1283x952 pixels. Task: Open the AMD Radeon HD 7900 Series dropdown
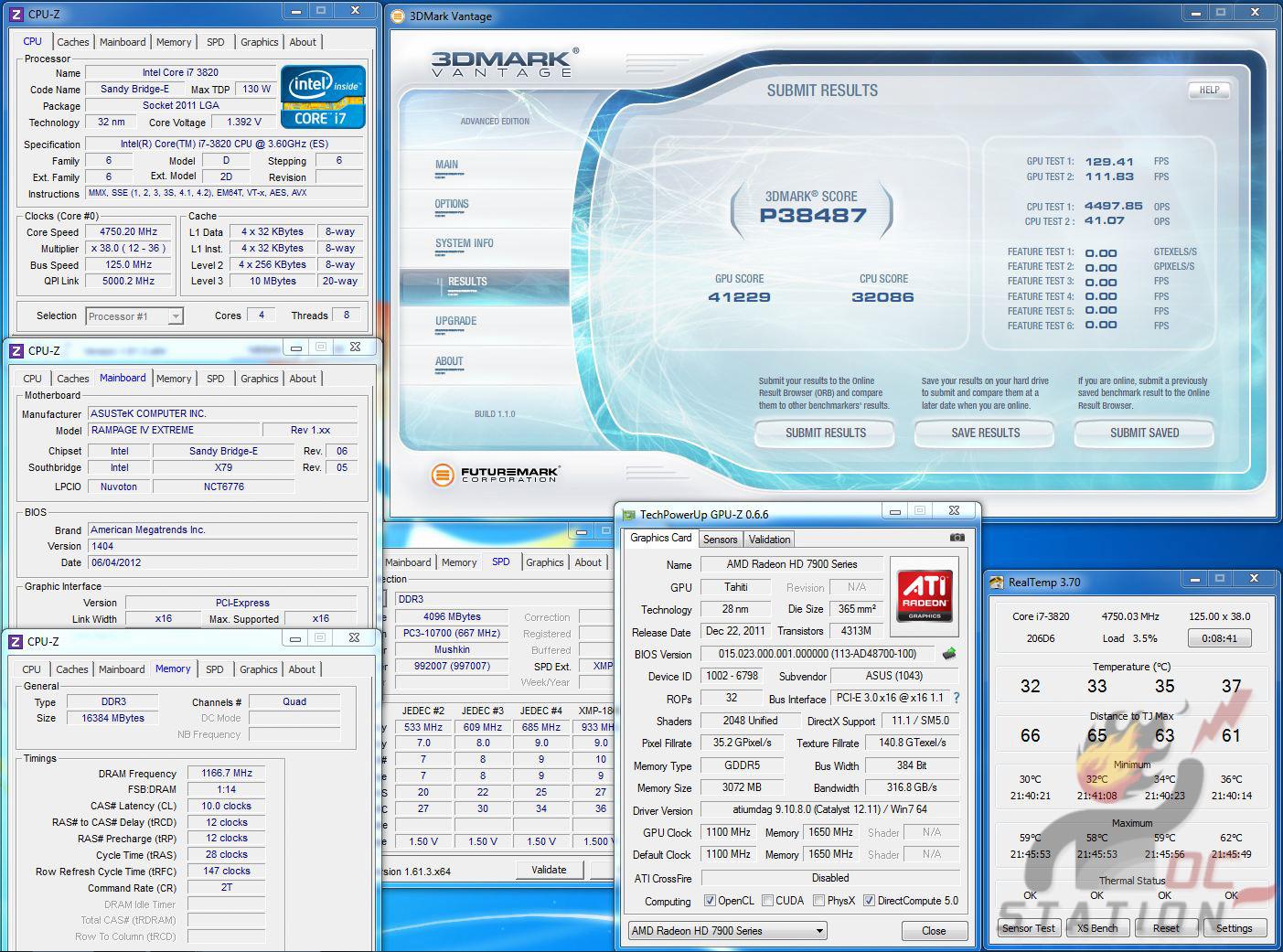[x=727, y=930]
